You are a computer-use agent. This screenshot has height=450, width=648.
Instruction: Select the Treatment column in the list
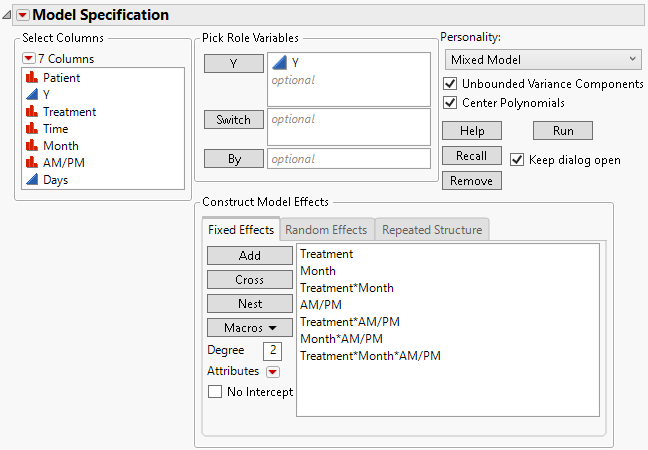69,111
